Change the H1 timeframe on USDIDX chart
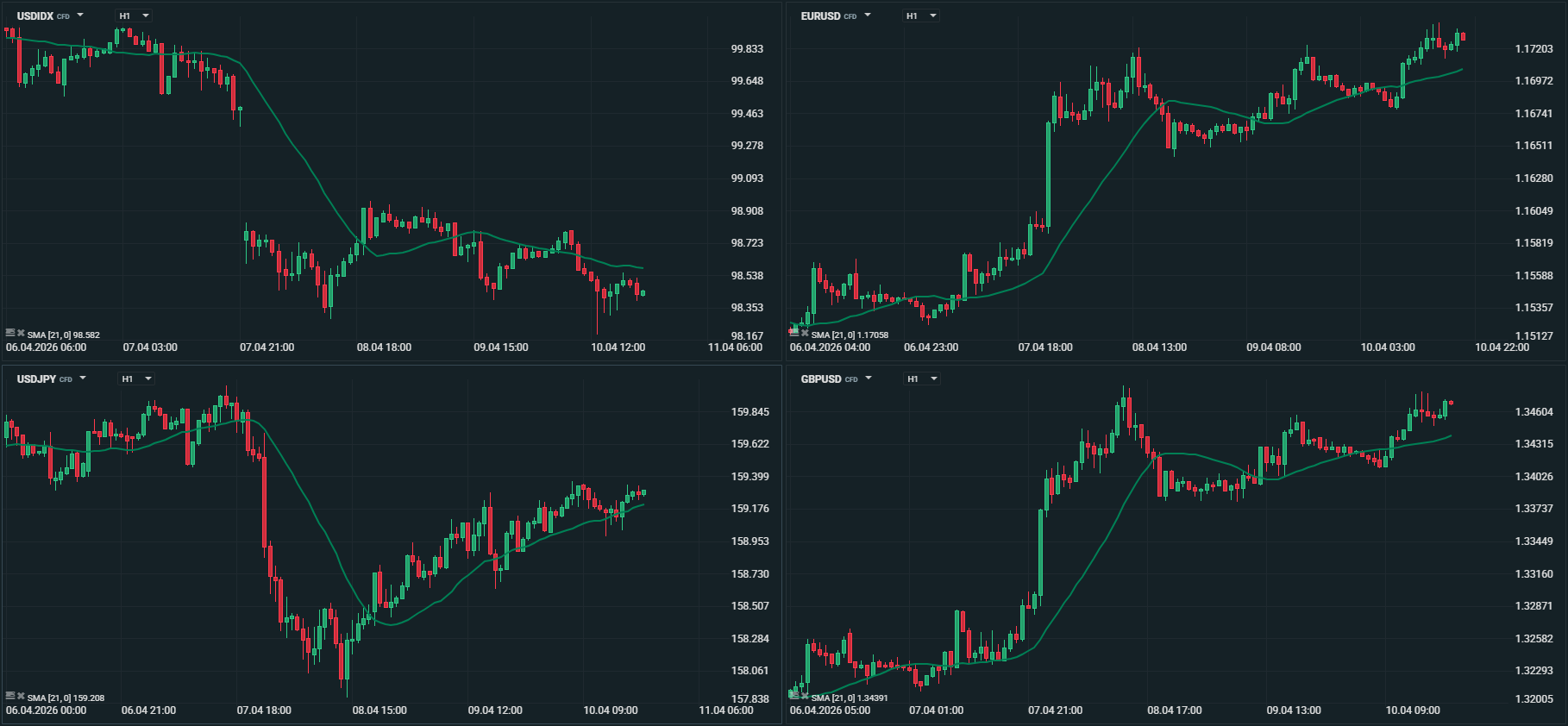Image resolution: width=1568 pixels, height=726 pixels. (x=135, y=16)
